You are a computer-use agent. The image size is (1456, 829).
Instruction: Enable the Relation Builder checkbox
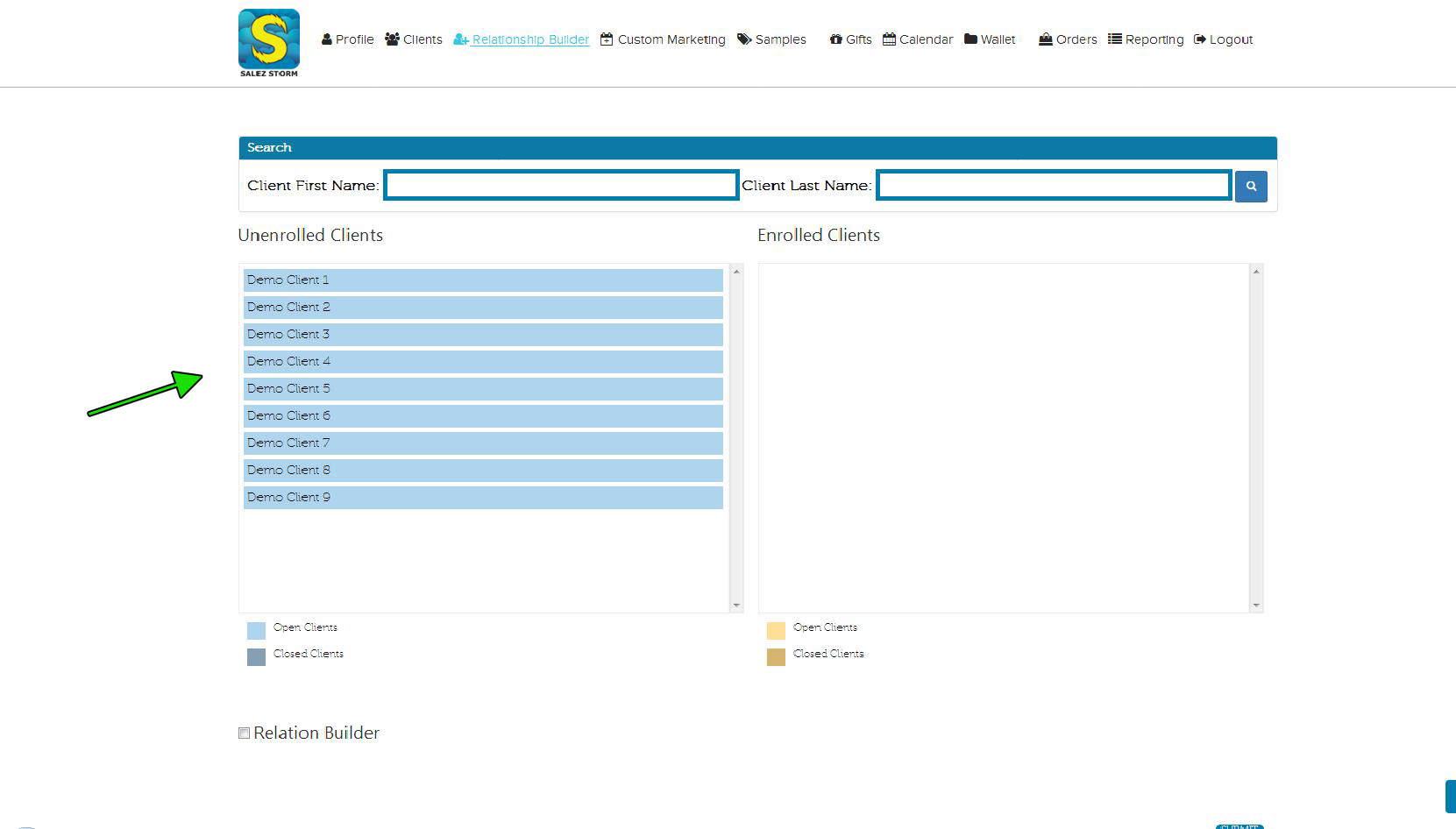pyautogui.click(x=245, y=733)
